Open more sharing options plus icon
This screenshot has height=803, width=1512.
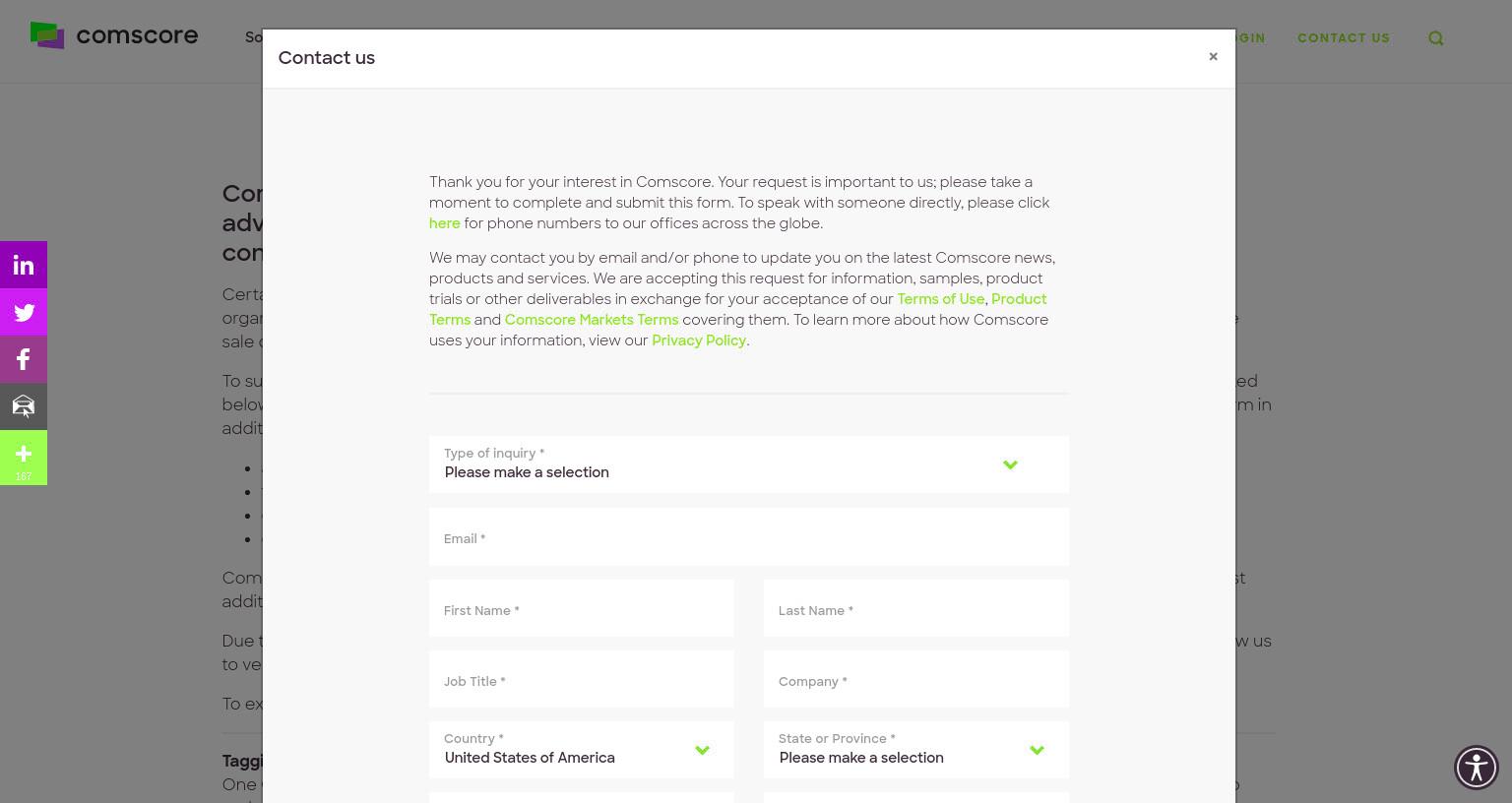coord(24,458)
